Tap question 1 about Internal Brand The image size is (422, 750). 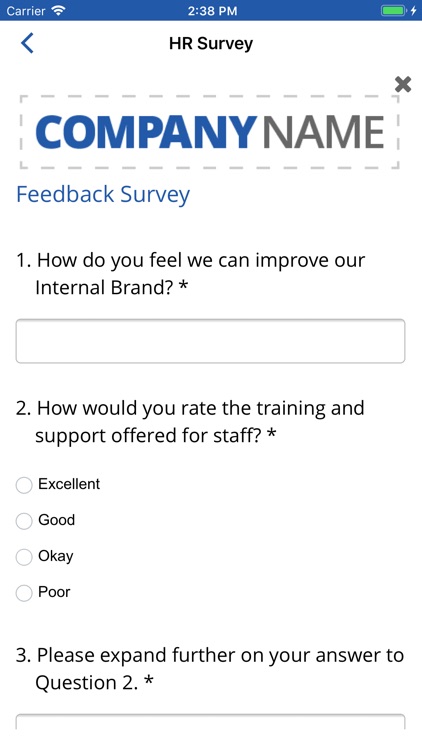coord(191,274)
